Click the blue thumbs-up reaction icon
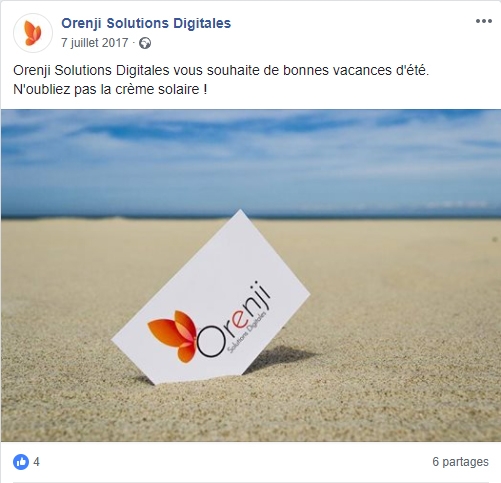The height and width of the screenshot is (483, 501). coord(21,462)
